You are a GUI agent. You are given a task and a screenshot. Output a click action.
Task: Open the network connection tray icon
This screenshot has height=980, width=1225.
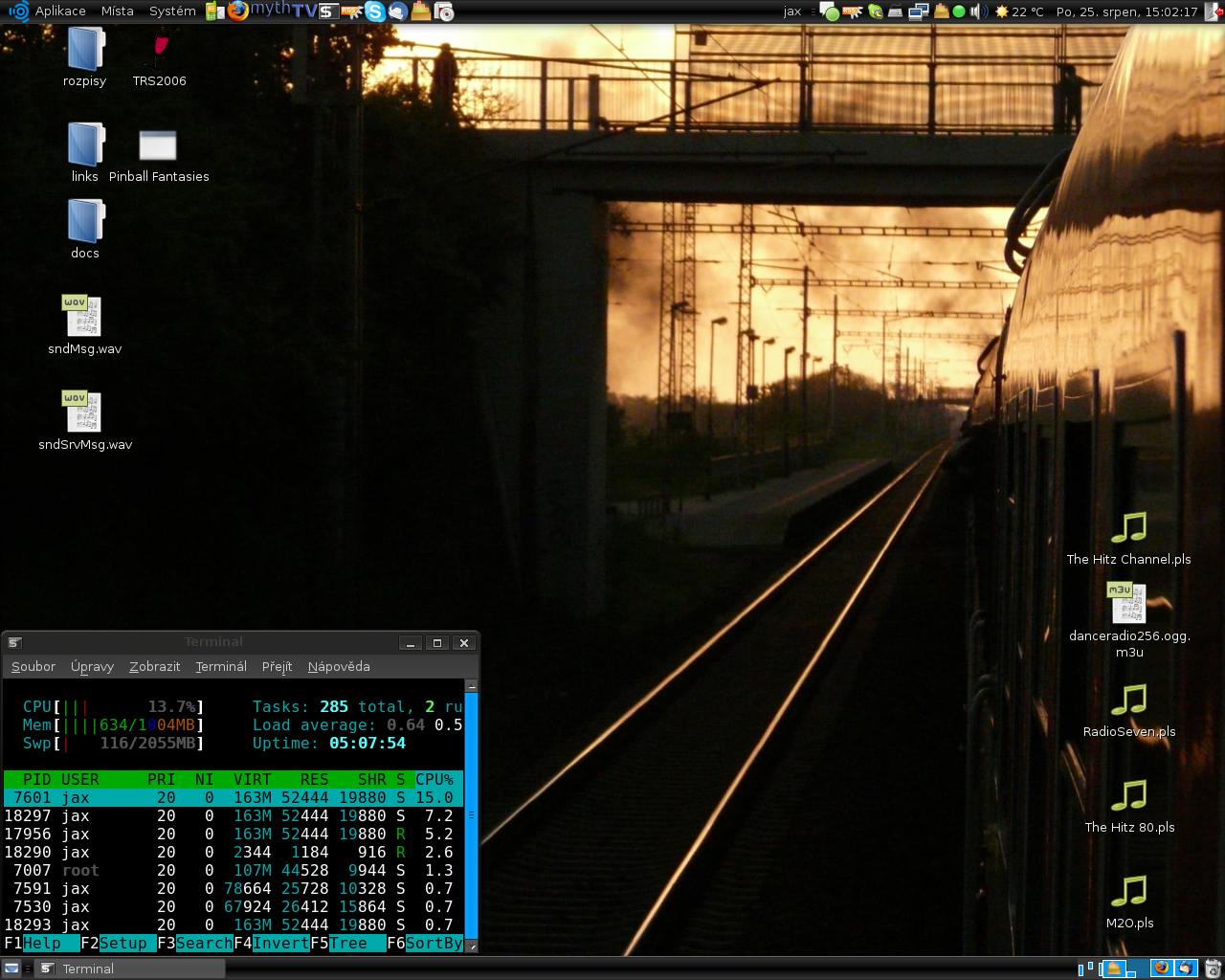[918, 11]
